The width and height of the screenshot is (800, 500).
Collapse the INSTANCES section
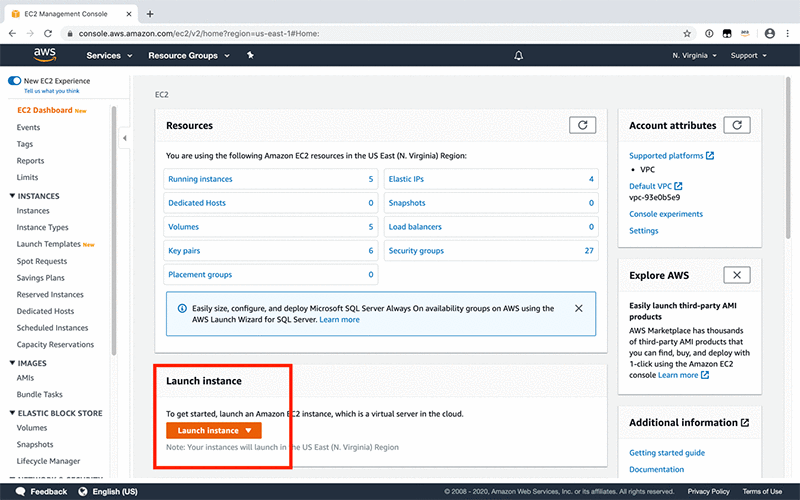[12, 196]
